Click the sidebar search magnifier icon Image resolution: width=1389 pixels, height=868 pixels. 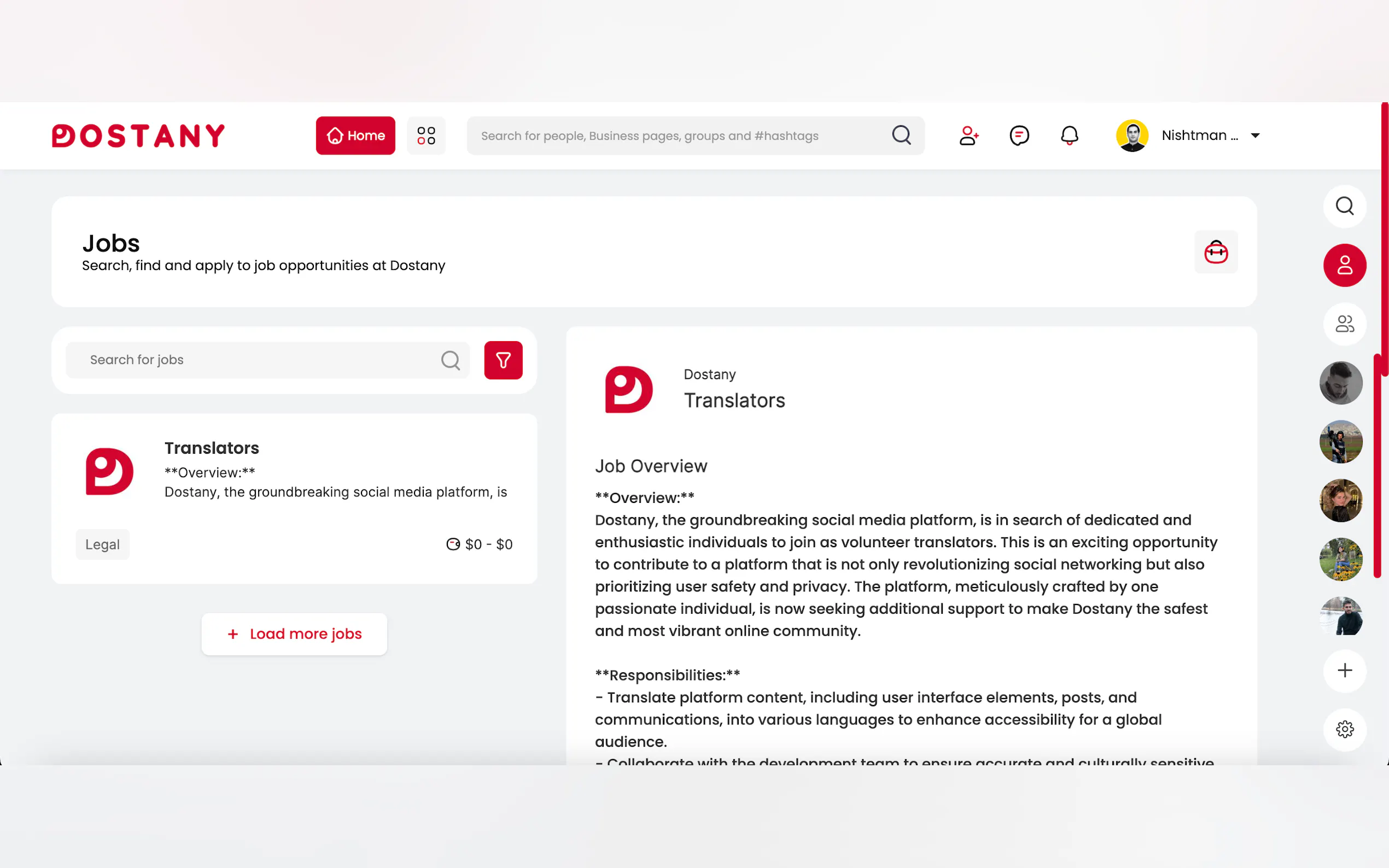click(x=1344, y=206)
